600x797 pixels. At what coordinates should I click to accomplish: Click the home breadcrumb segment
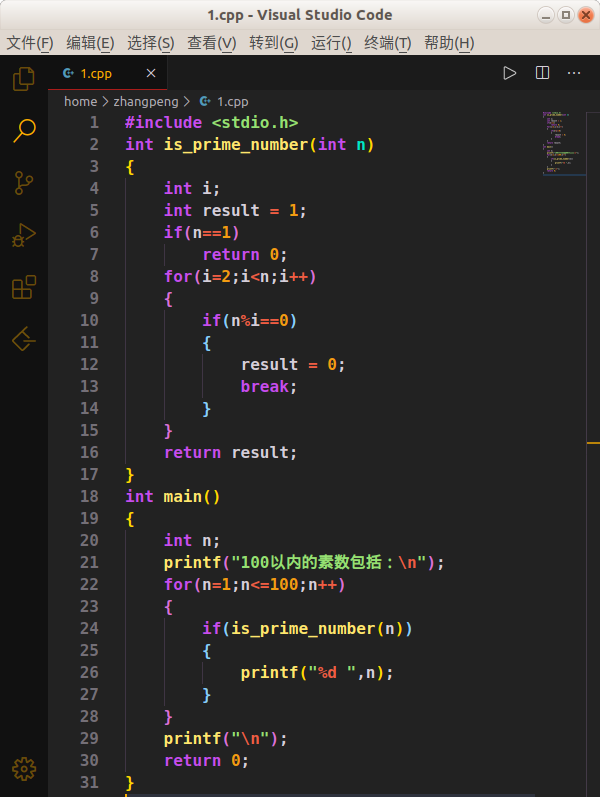80,101
